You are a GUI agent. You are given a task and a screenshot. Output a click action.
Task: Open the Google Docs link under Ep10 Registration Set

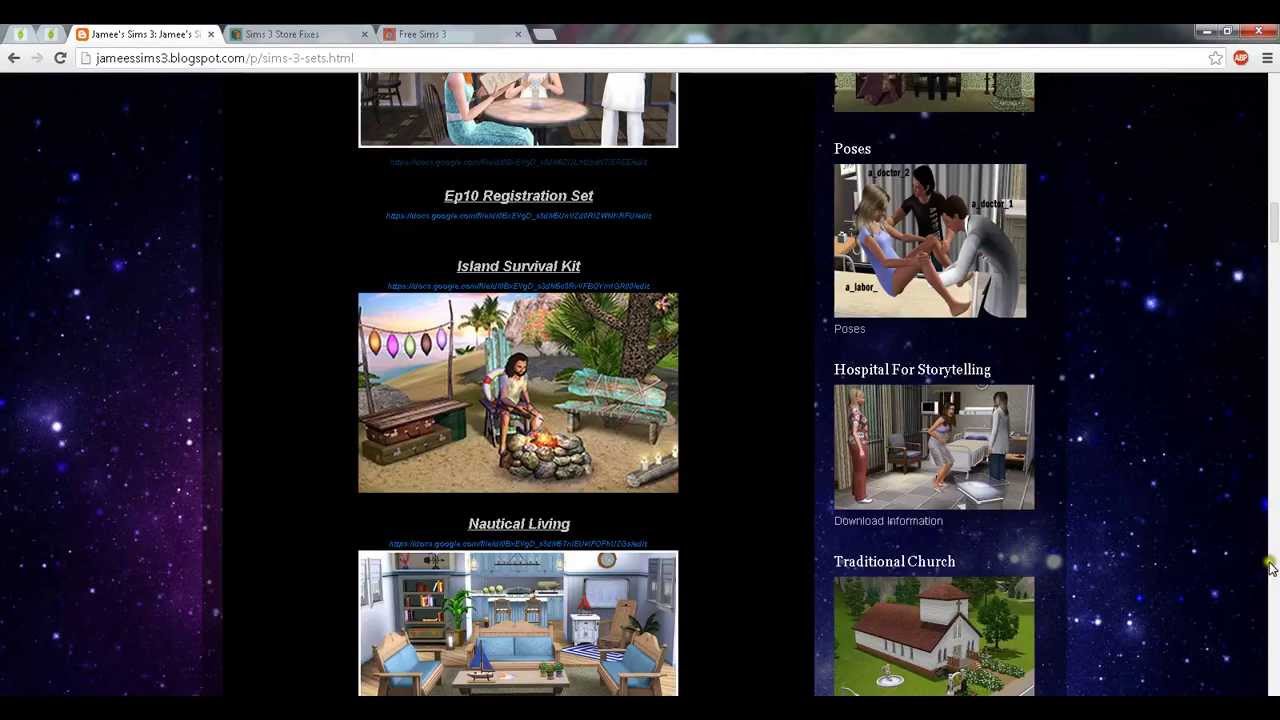pyautogui.click(x=518, y=216)
